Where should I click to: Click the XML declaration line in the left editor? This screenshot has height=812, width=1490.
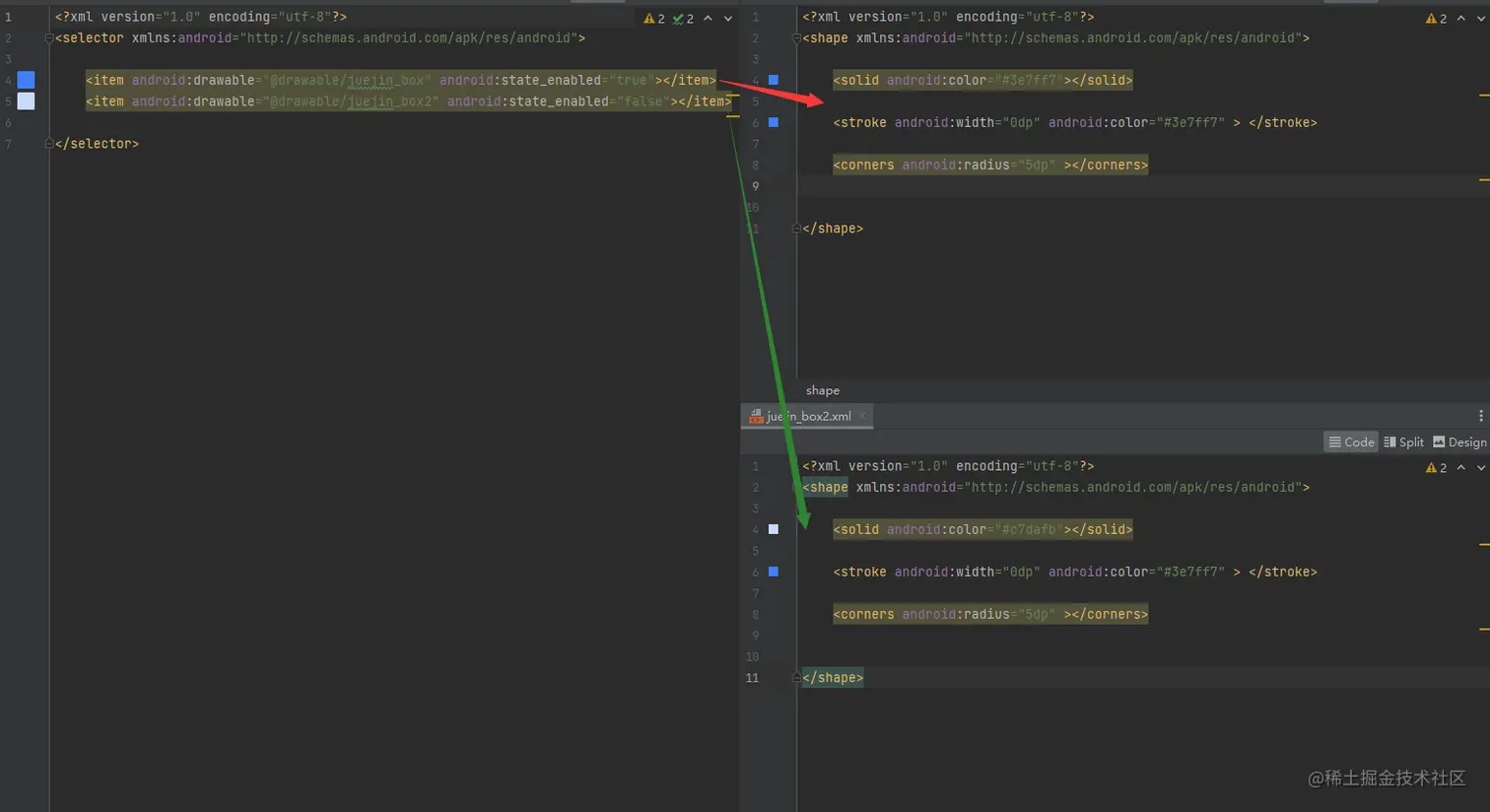point(201,17)
